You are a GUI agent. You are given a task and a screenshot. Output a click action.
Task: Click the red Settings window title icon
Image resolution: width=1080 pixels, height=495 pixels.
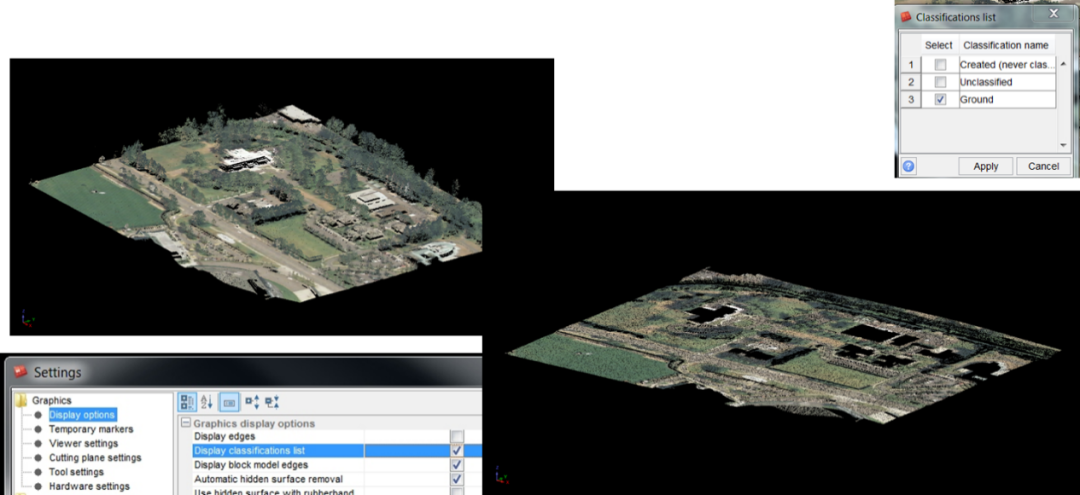pos(21,372)
